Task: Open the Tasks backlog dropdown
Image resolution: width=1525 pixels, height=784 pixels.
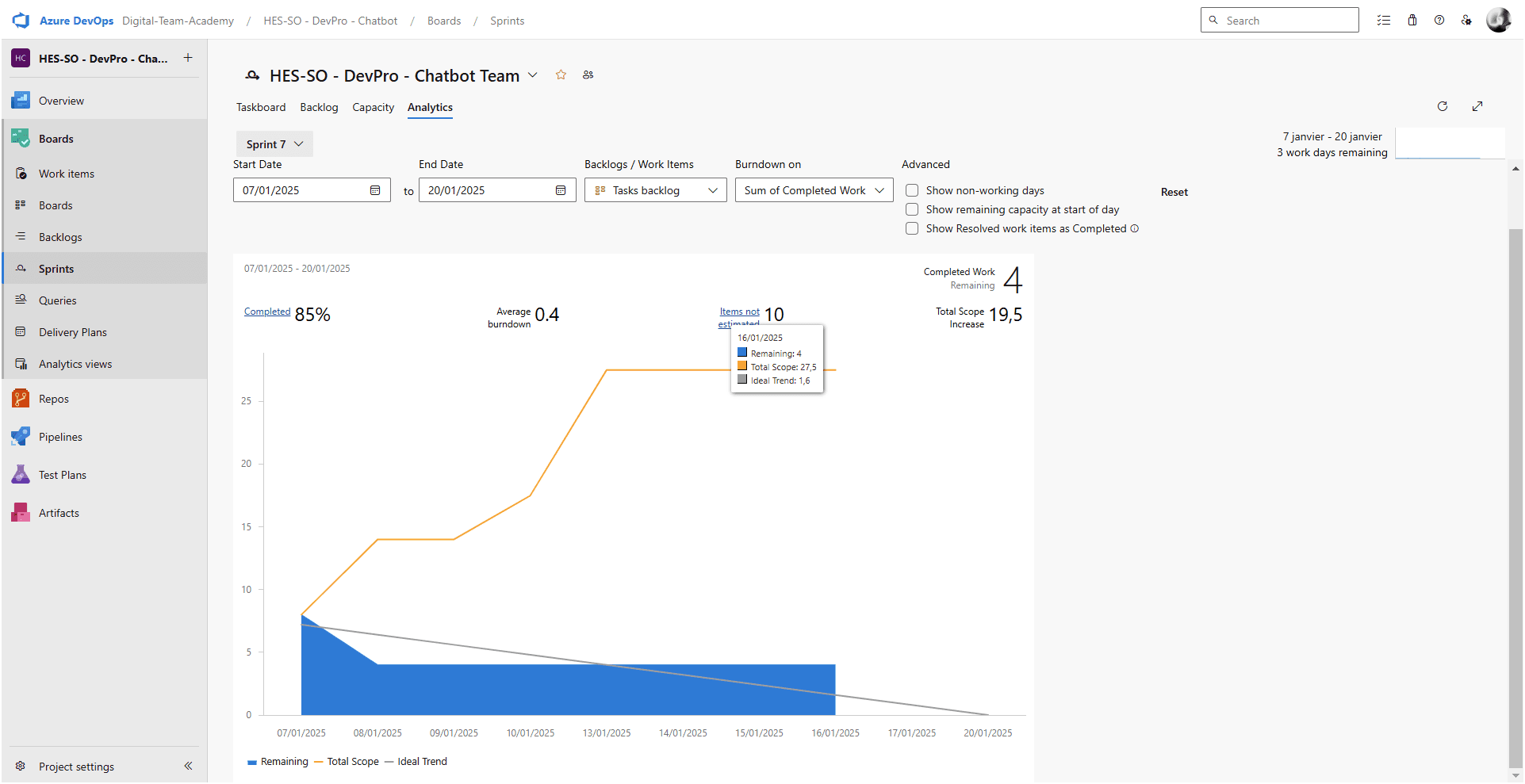Action: point(656,190)
